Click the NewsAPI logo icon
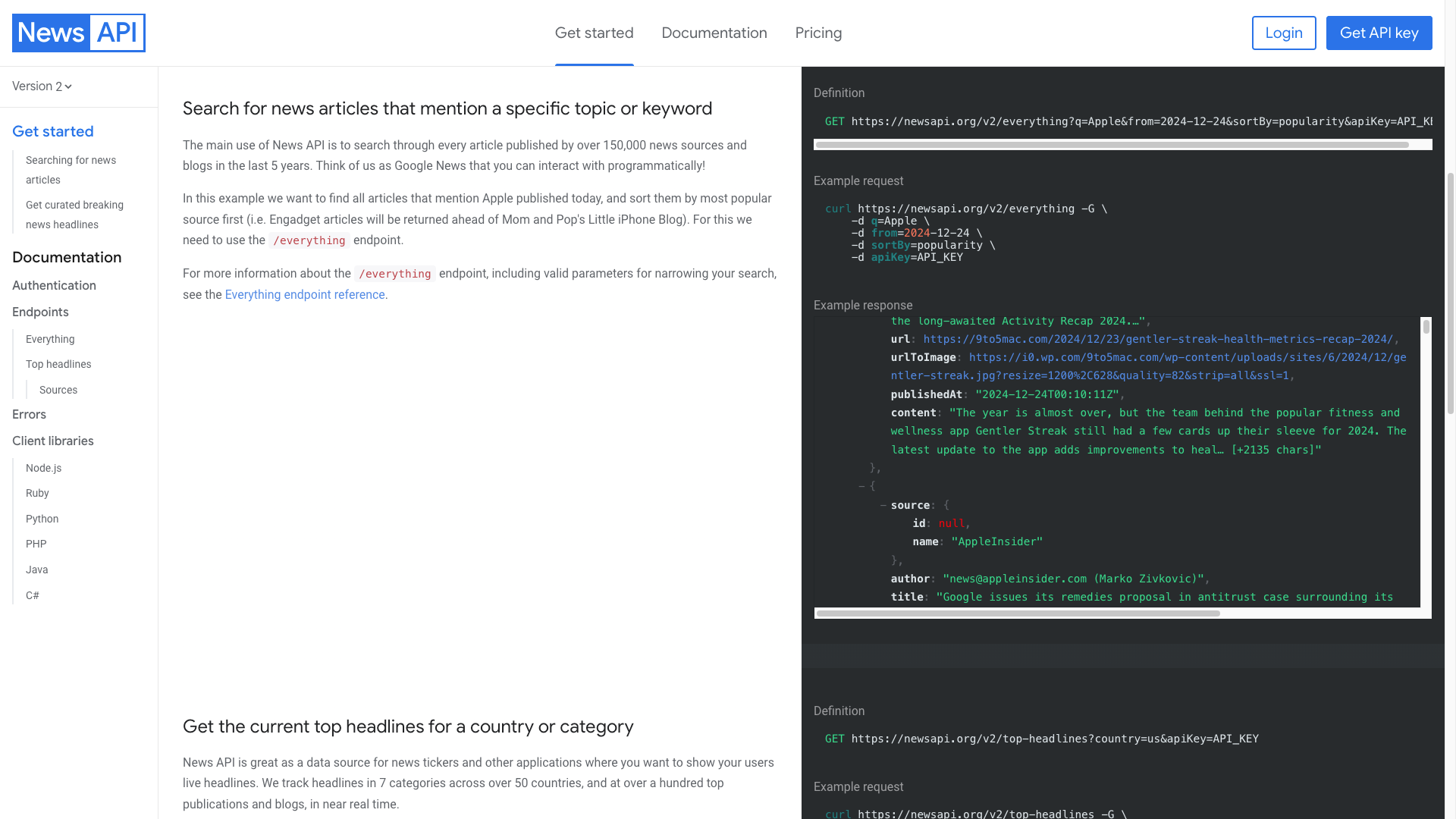This screenshot has width=1456, height=819. (78, 32)
